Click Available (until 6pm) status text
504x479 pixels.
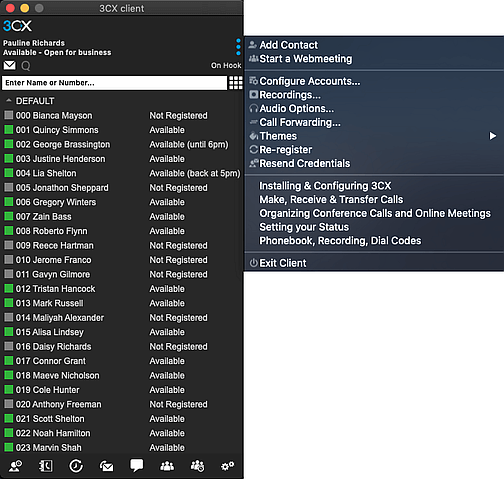[189, 144]
